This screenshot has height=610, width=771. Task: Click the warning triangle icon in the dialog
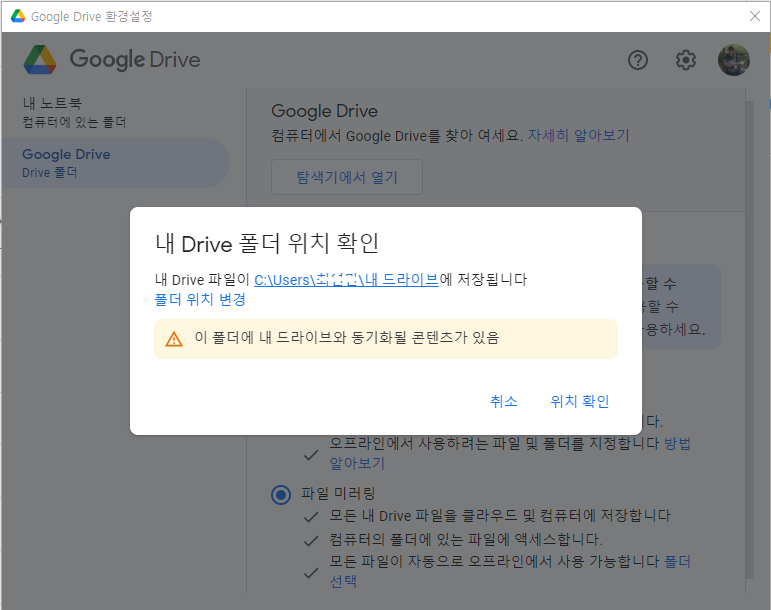tap(174, 339)
